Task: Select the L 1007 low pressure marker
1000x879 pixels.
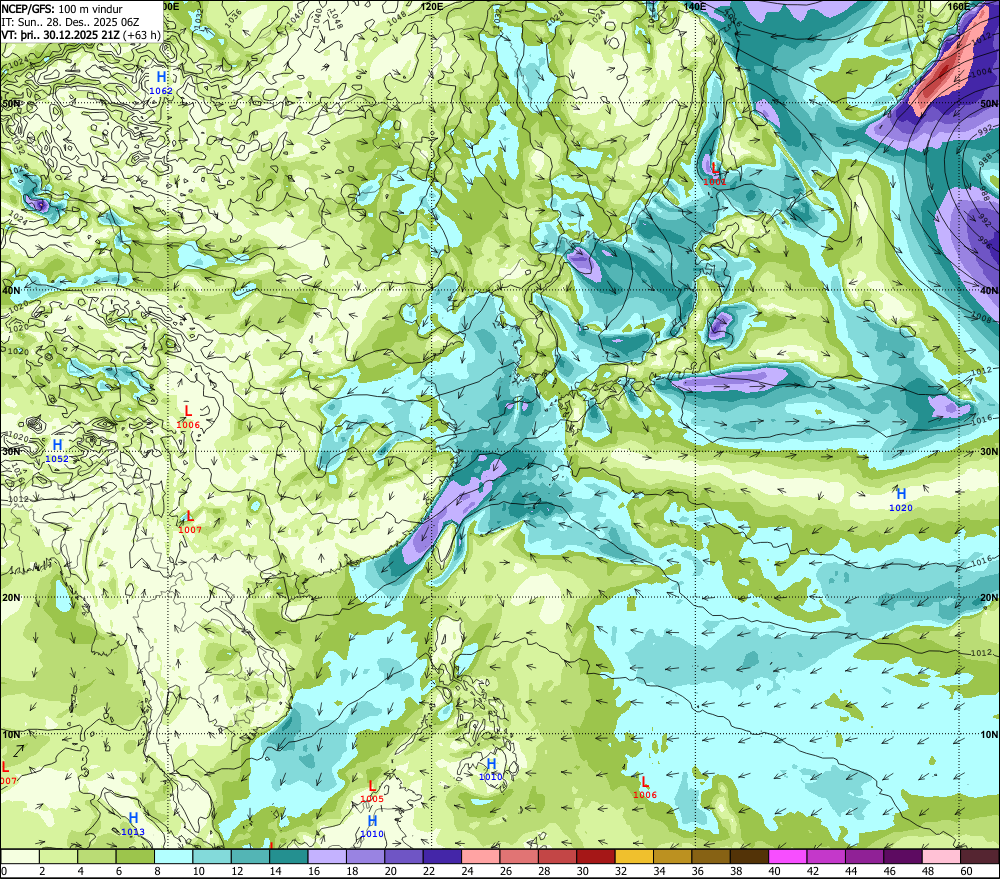Action: [x=189, y=522]
